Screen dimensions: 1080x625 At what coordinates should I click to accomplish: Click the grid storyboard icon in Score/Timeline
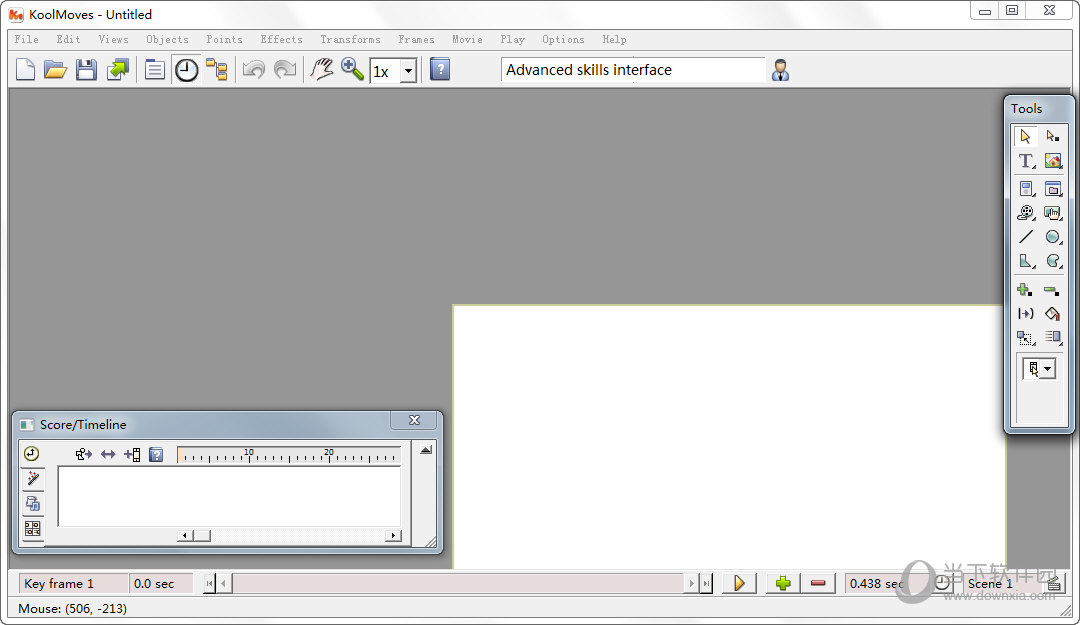coord(32,529)
